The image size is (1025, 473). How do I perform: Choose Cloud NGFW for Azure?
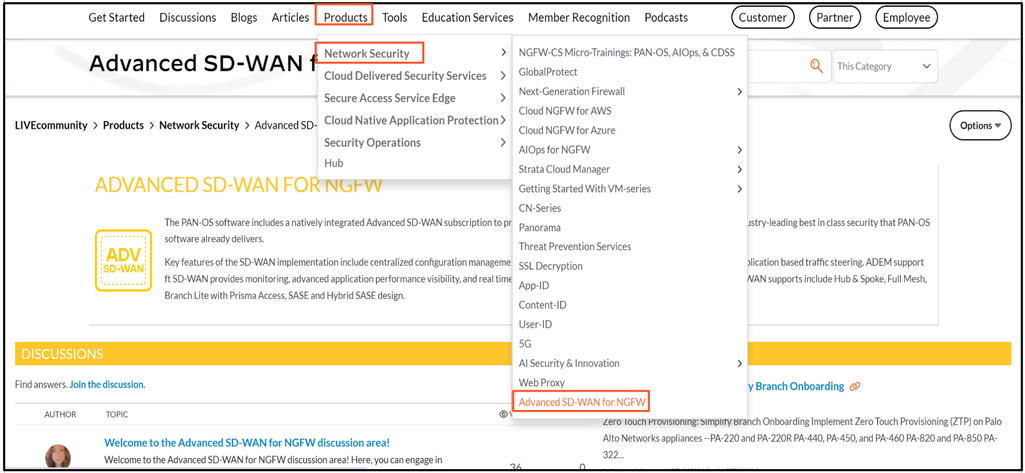click(567, 130)
